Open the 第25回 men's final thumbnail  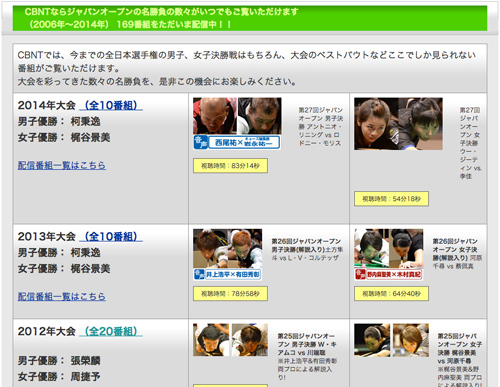230,340
